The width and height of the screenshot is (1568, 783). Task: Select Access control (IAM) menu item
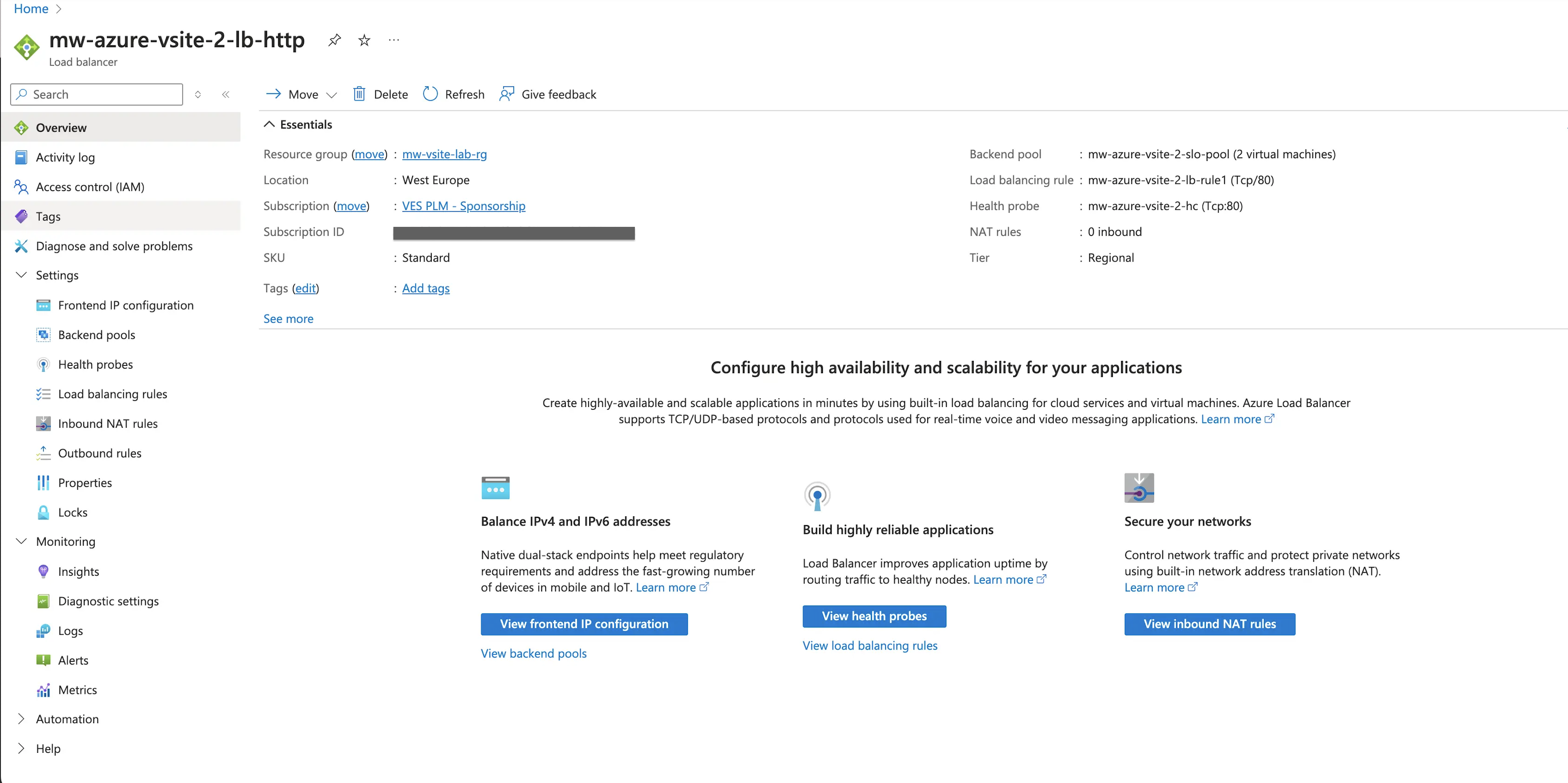click(90, 187)
